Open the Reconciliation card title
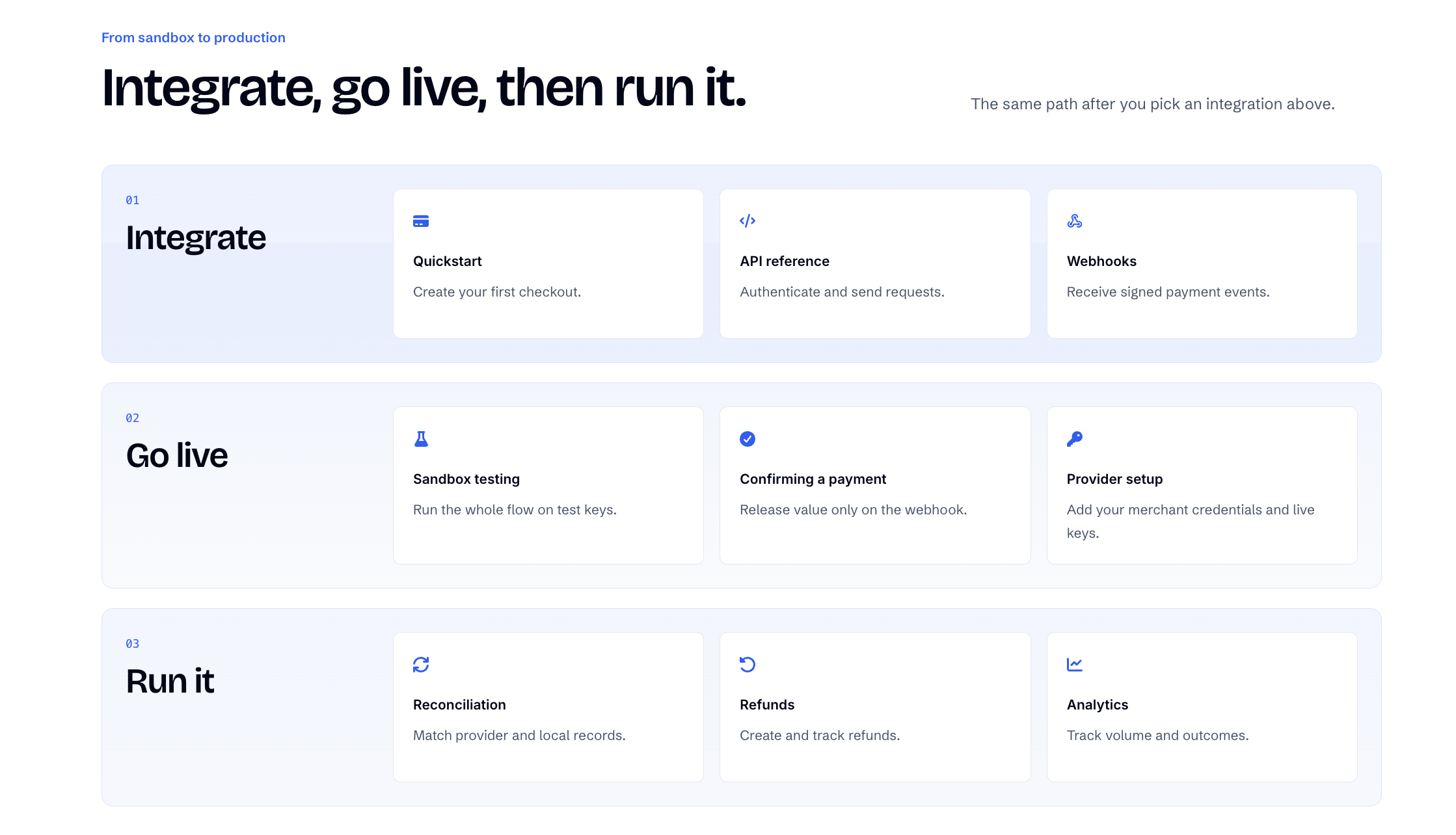The width and height of the screenshot is (1456, 835). (459, 705)
